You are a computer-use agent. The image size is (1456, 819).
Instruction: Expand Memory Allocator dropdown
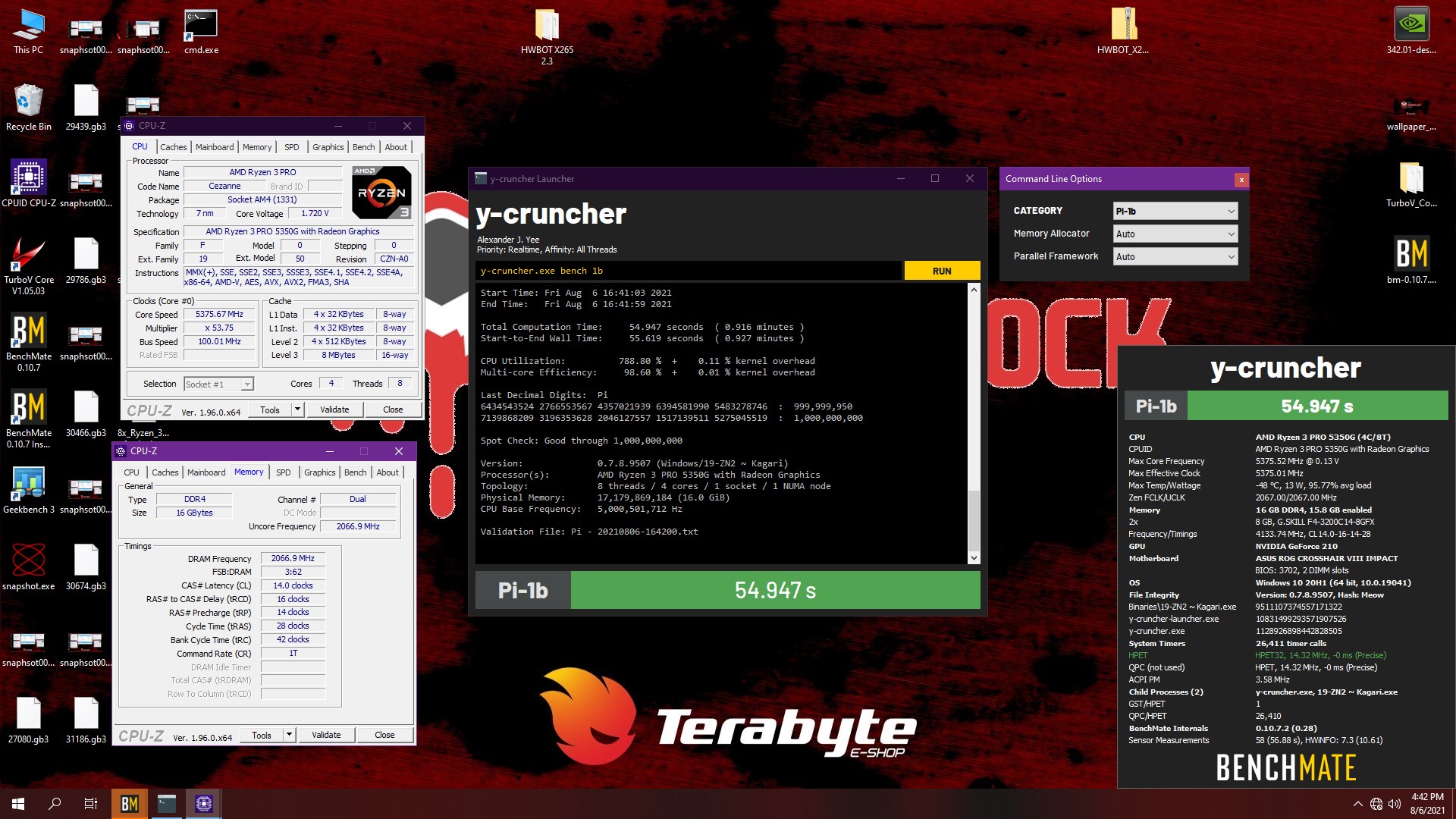coord(1175,234)
